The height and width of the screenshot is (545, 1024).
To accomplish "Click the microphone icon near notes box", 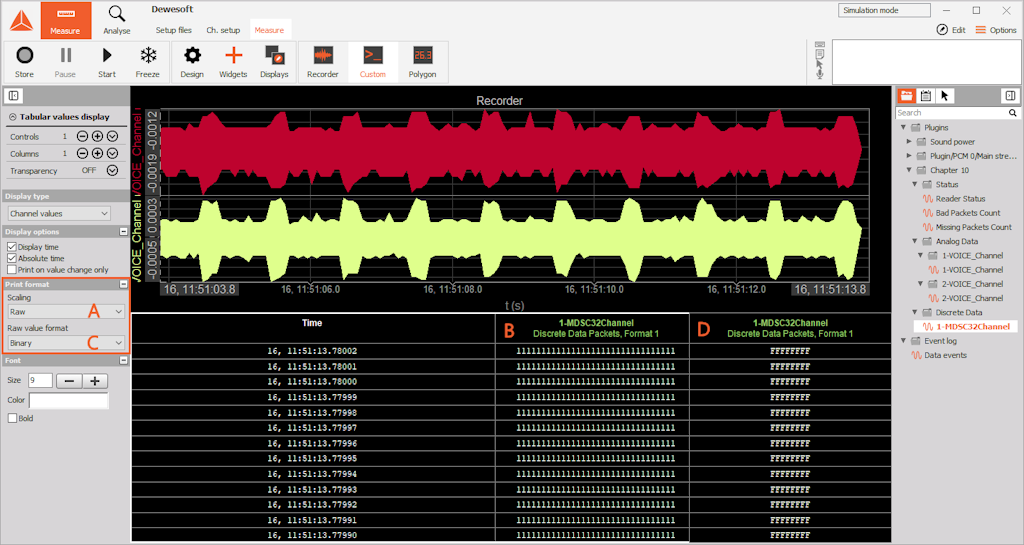I will coord(820,75).
